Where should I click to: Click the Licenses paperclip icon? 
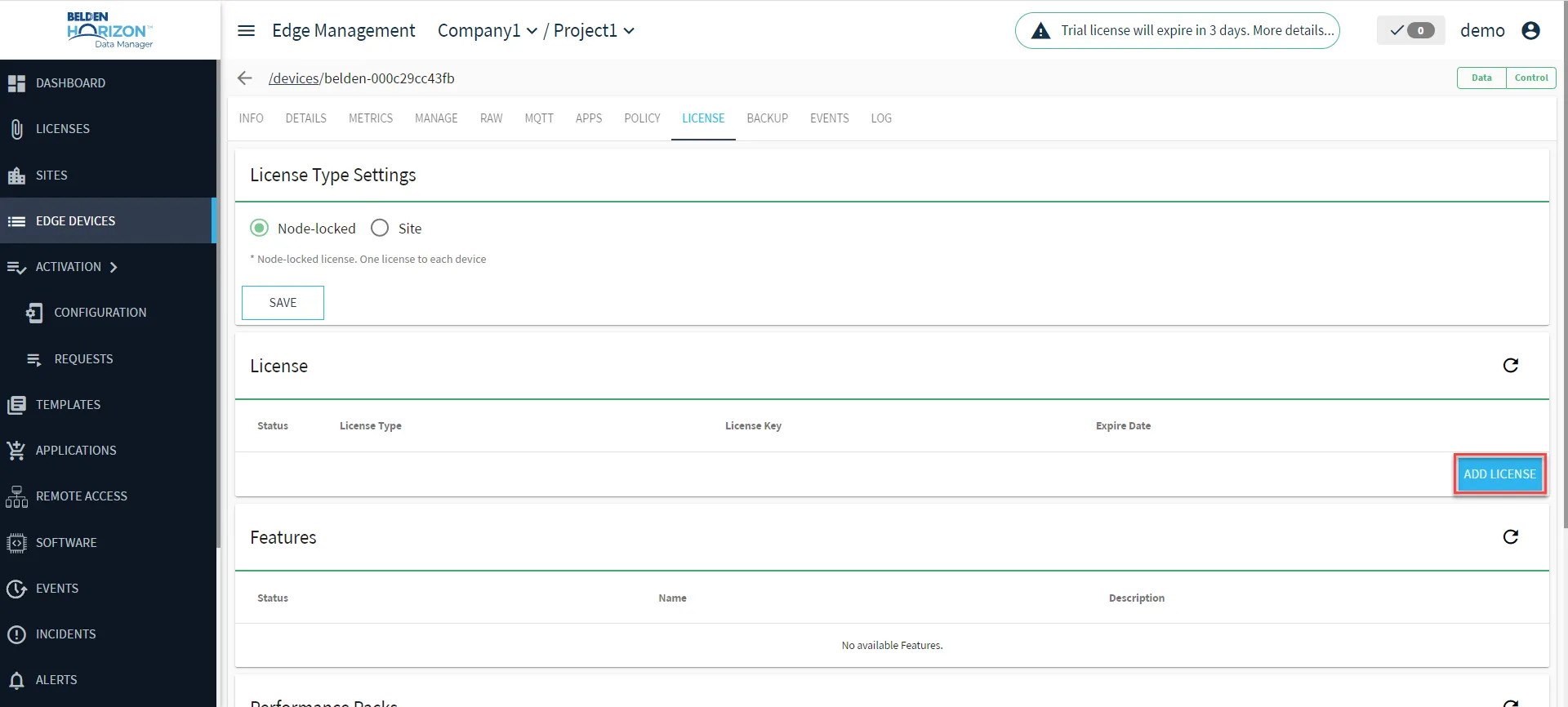(16, 129)
